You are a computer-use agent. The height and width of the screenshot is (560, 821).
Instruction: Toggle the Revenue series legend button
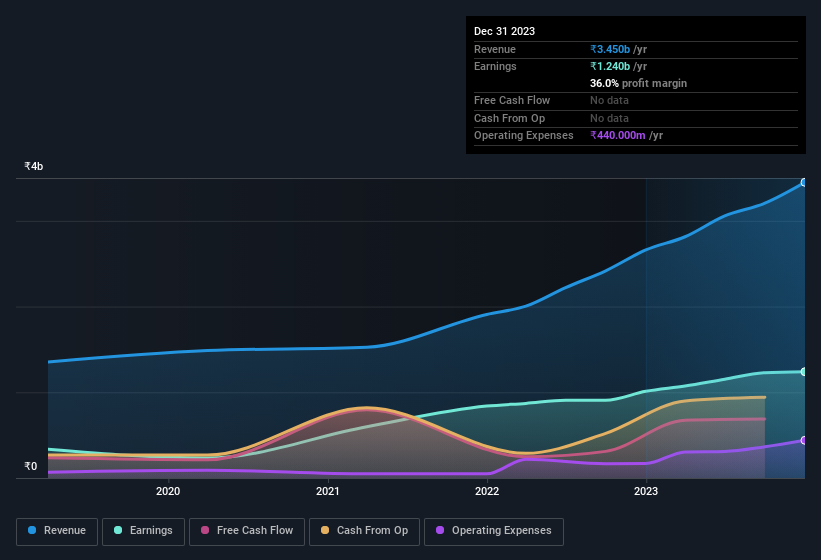(57, 532)
